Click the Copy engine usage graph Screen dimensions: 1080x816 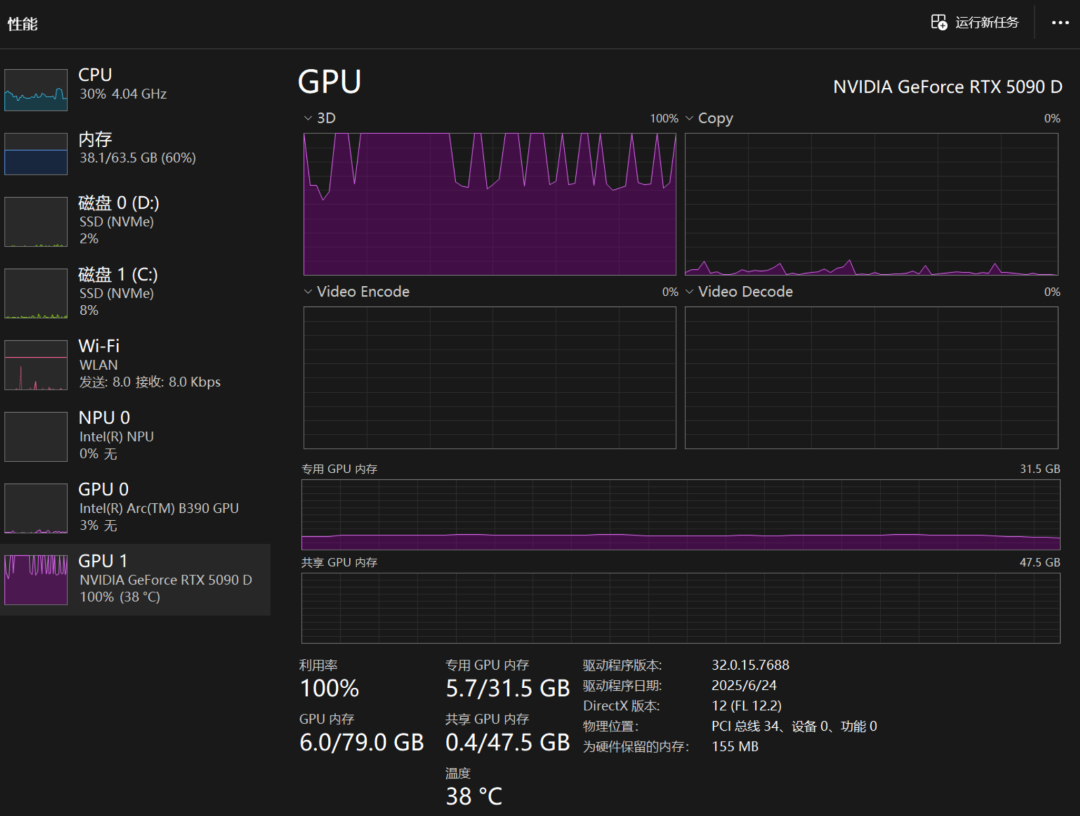(x=871, y=204)
